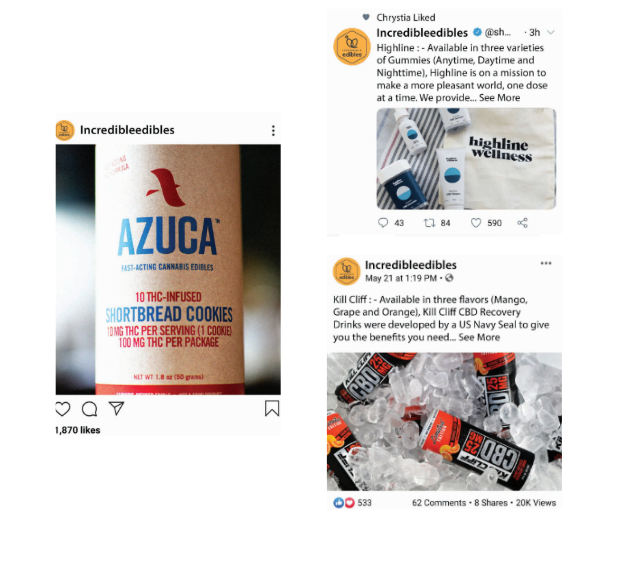Viewport: 633px width, 562px height.
Task: Click See More on the Highline tweet
Action: (x=499, y=98)
